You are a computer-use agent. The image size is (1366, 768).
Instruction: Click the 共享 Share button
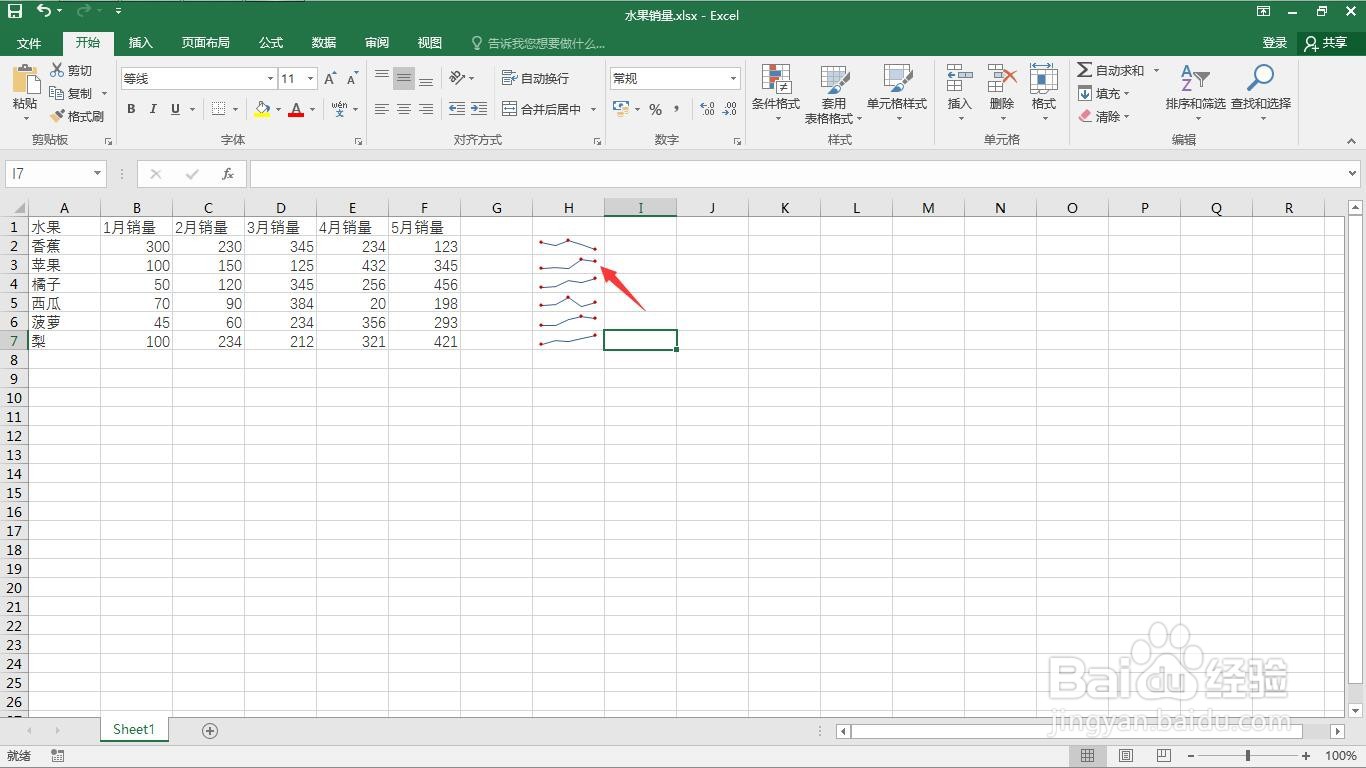(1327, 43)
